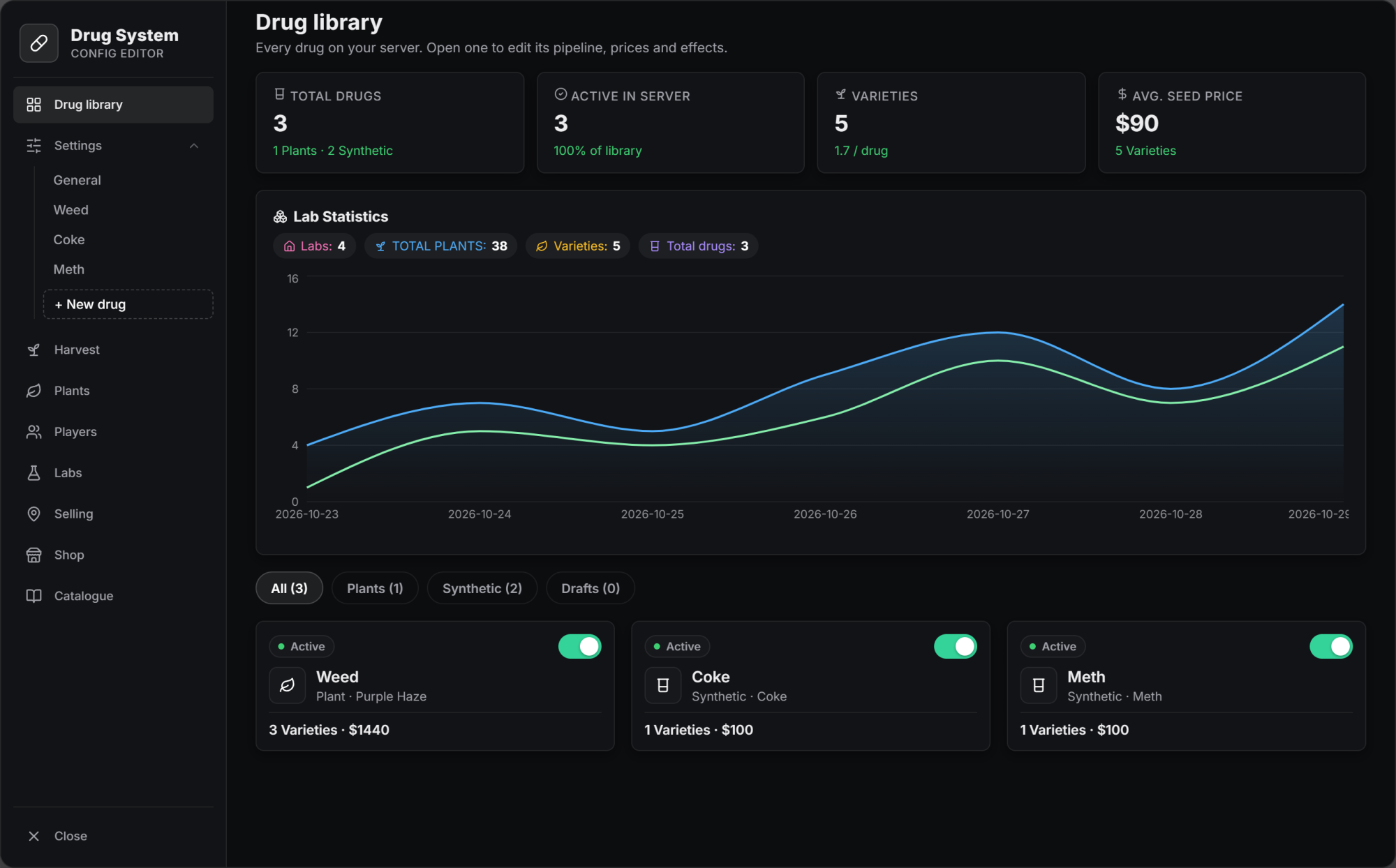Image resolution: width=1396 pixels, height=868 pixels.
Task: Open Coke settings in sidebar
Action: tap(69, 240)
